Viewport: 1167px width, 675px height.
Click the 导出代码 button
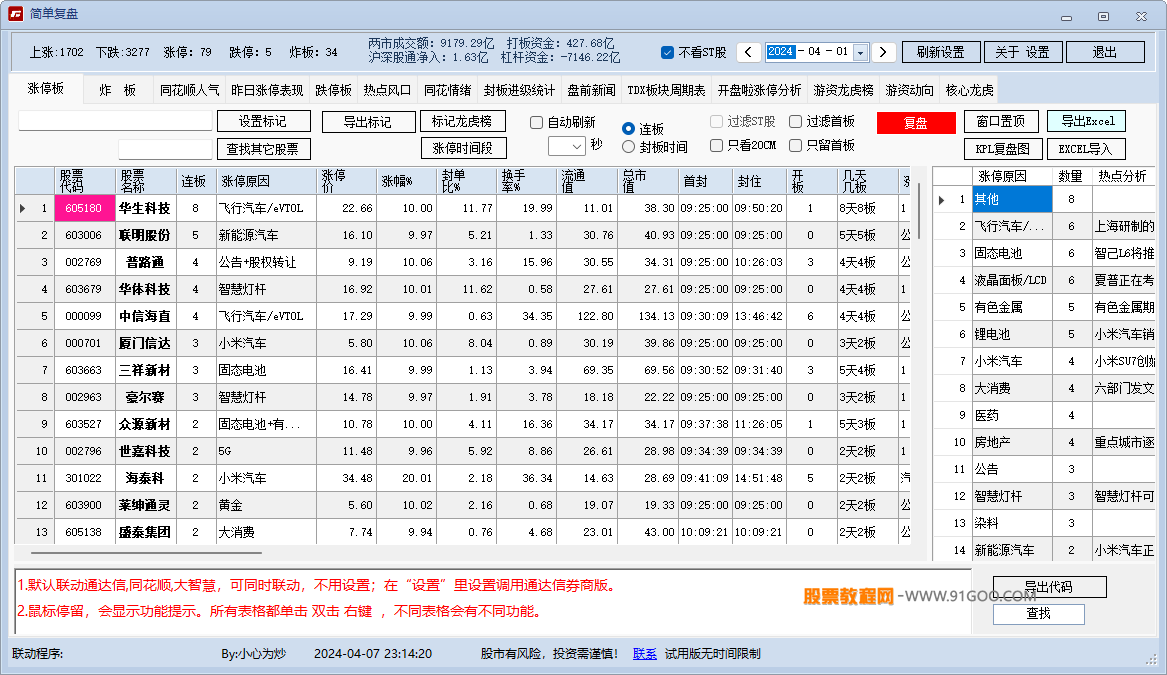[1049, 587]
